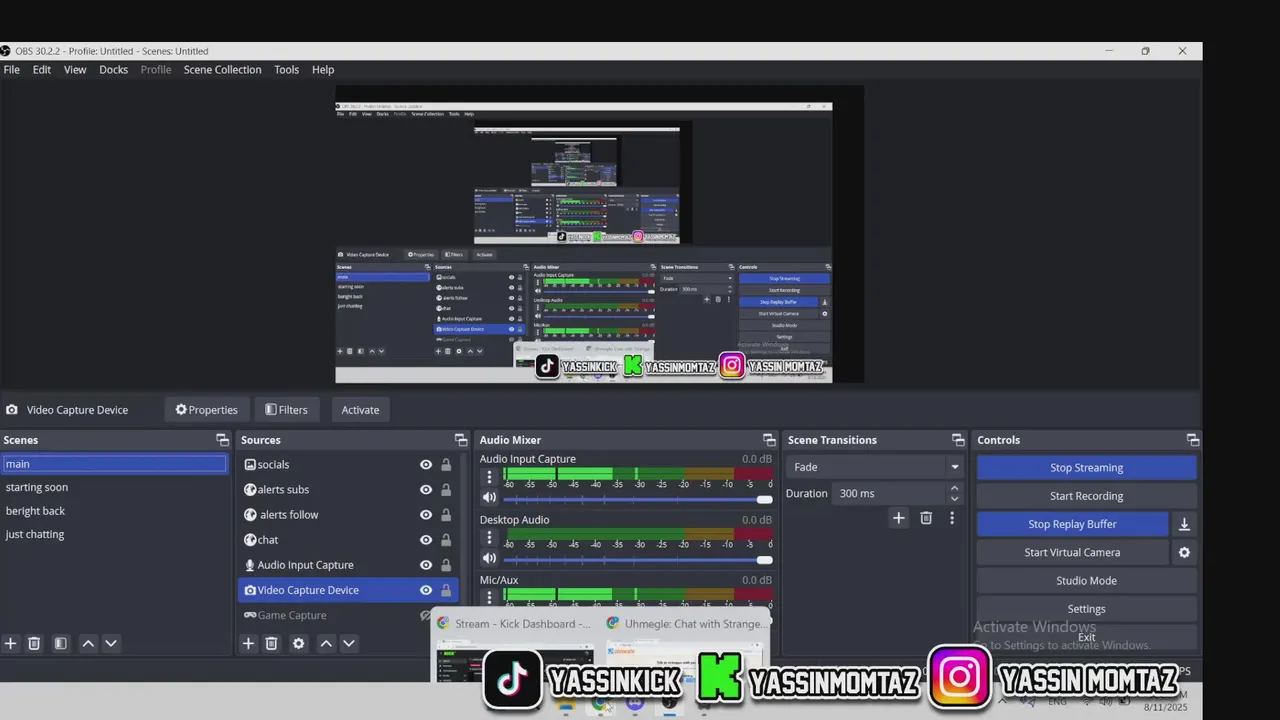The width and height of the screenshot is (1280, 720).
Task: Move source up in Sources list
Action: coord(326,644)
